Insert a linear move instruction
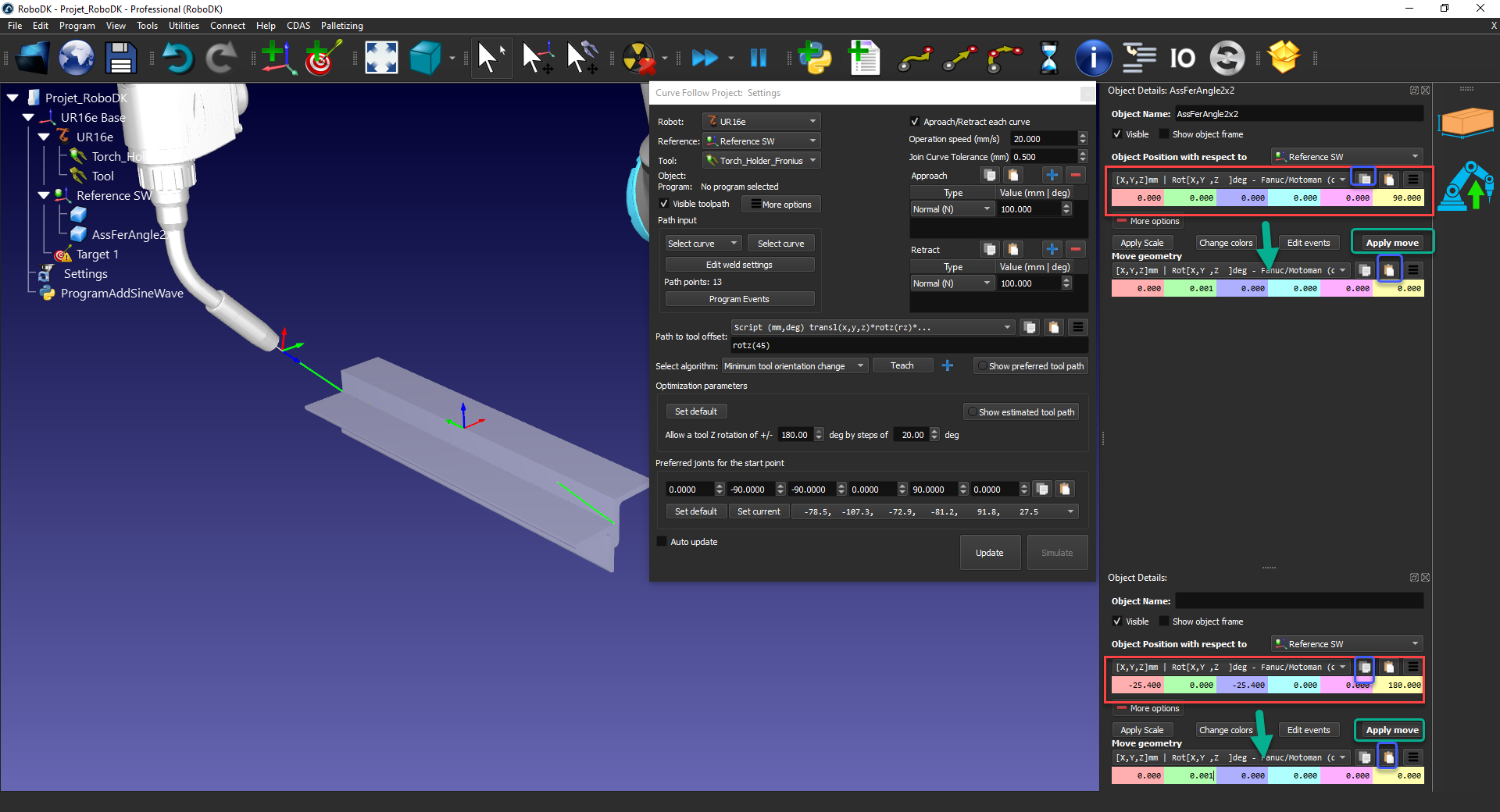This screenshot has height=812, width=1500. pyautogui.click(x=960, y=59)
